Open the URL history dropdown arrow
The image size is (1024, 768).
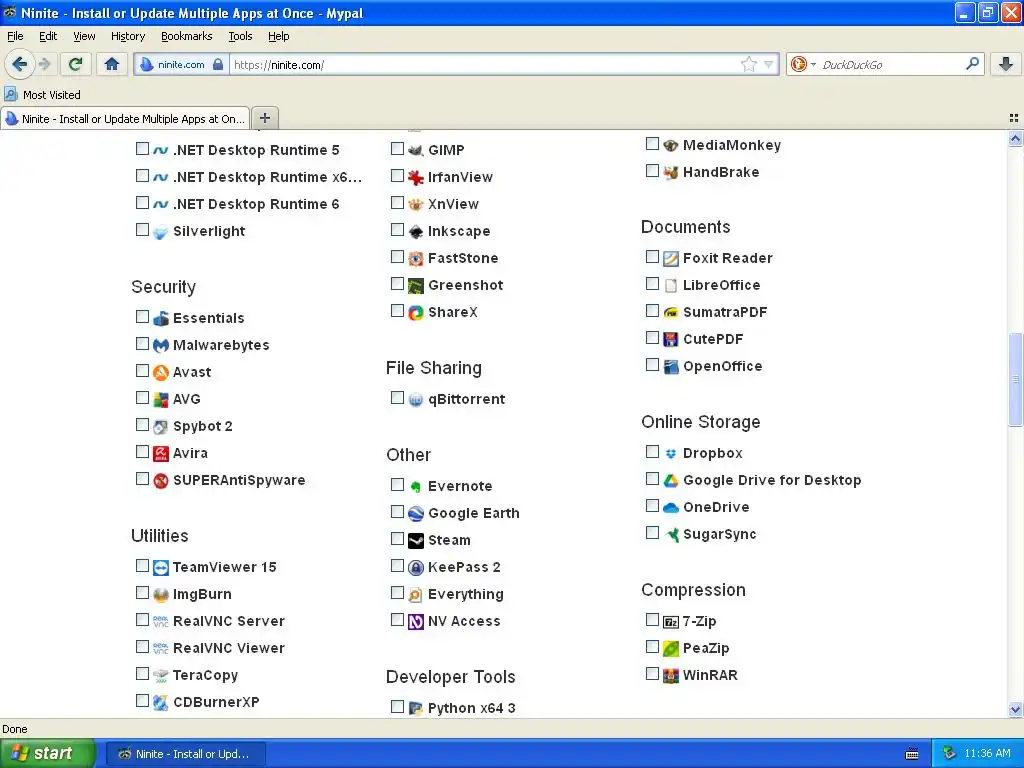[x=769, y=64]
